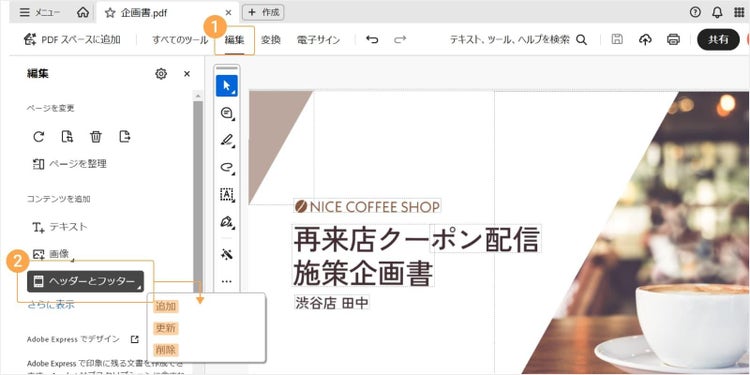Choose 追加 from the popup menu
Image resolution: width=750 pixels, height=375 pixels.
pos(165,306)
